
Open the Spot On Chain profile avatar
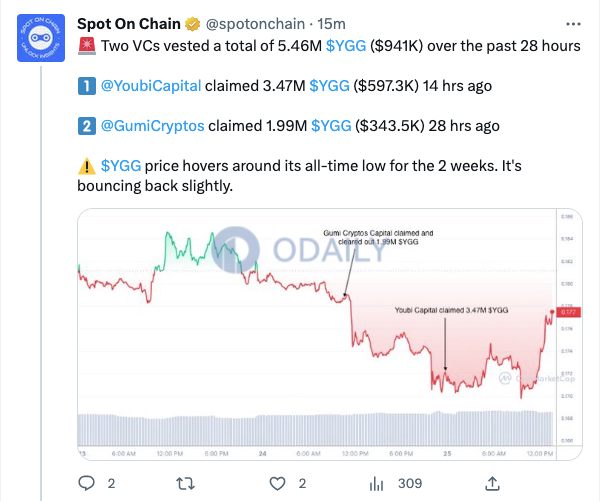pyautogui.click(x=41, y=38)
